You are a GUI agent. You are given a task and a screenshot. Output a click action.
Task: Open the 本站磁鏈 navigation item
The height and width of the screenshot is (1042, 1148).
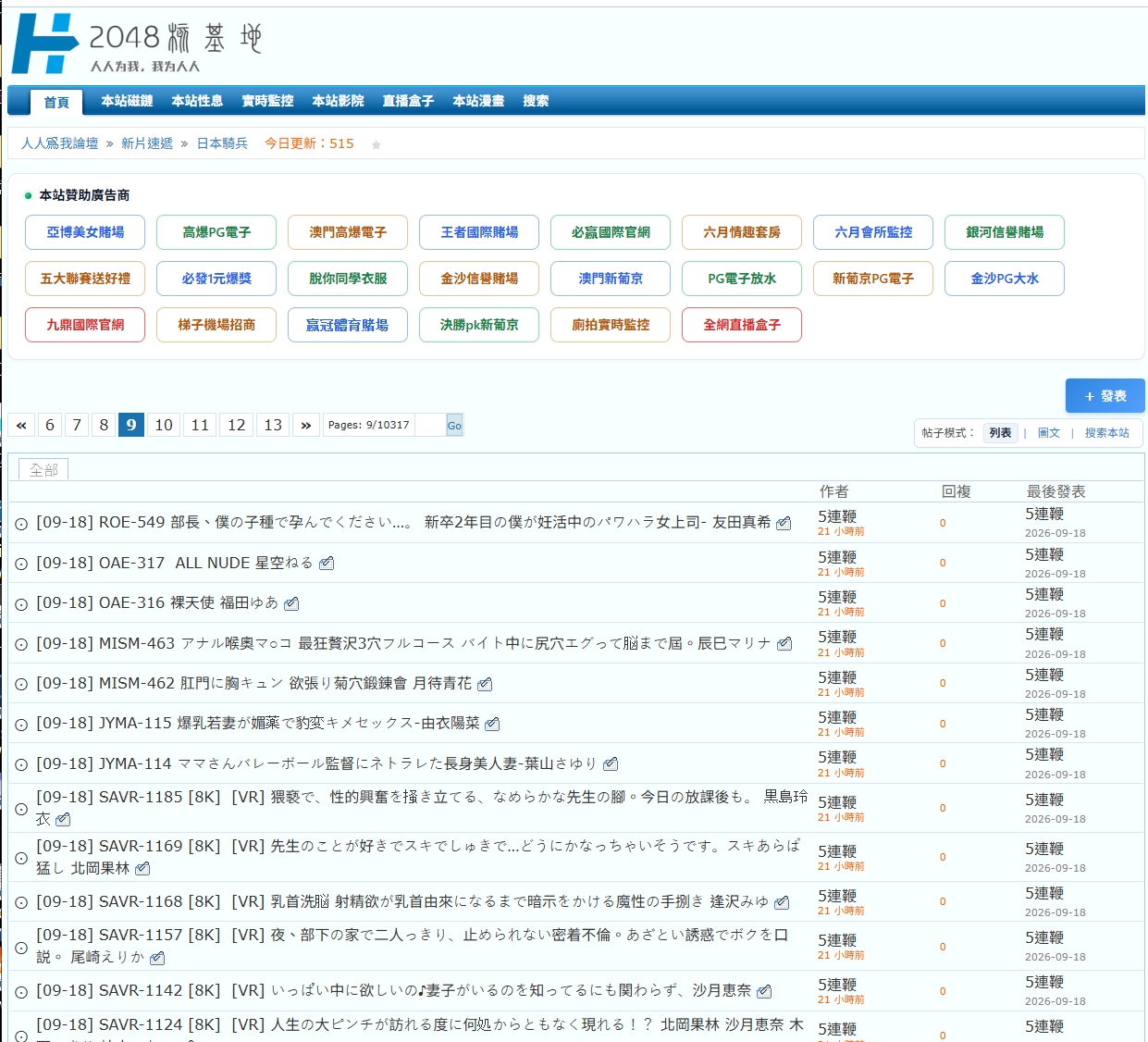click(127, 101)
